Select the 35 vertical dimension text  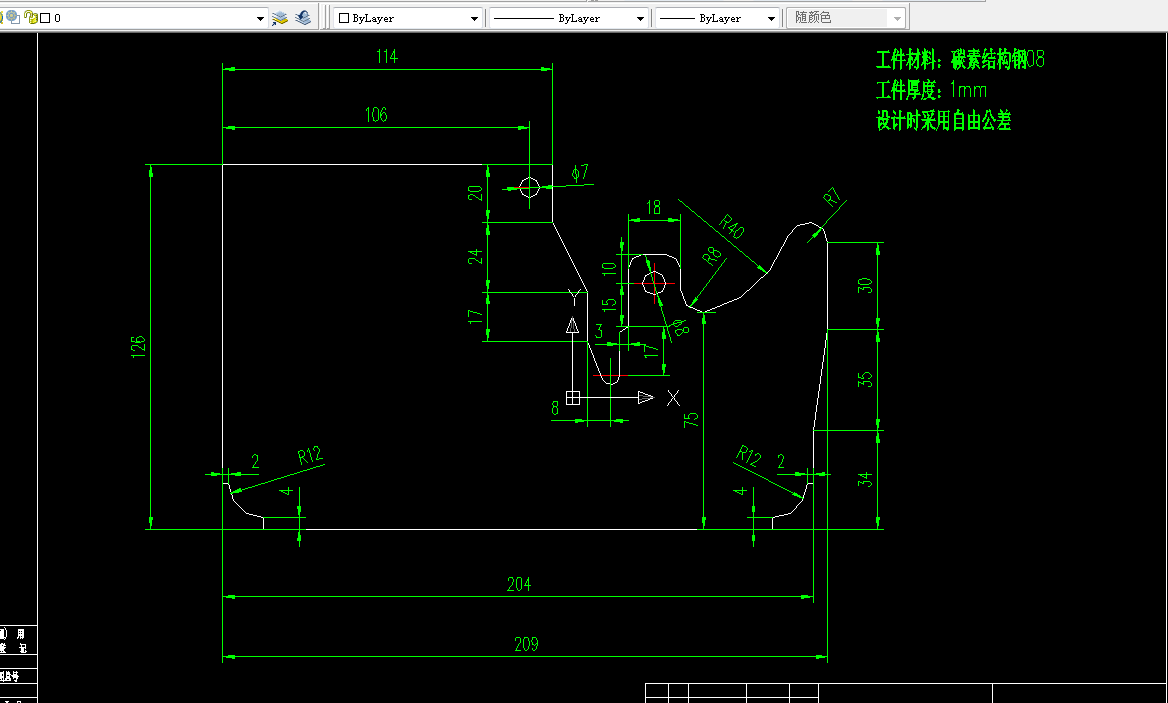pos(865,379)
